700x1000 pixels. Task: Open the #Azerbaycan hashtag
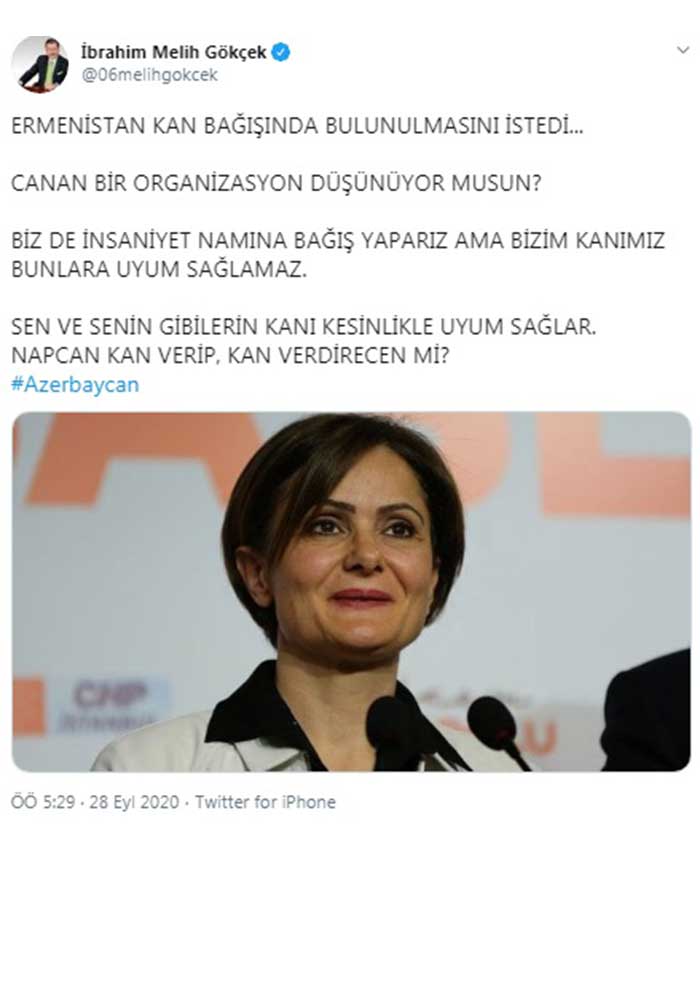[75, 385]
